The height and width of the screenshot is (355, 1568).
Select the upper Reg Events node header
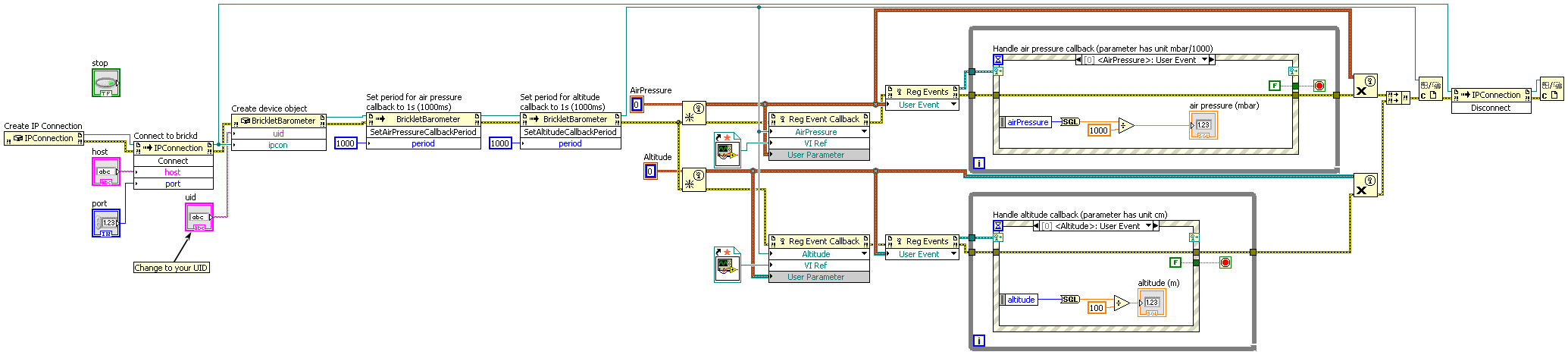tap(922, 92)
